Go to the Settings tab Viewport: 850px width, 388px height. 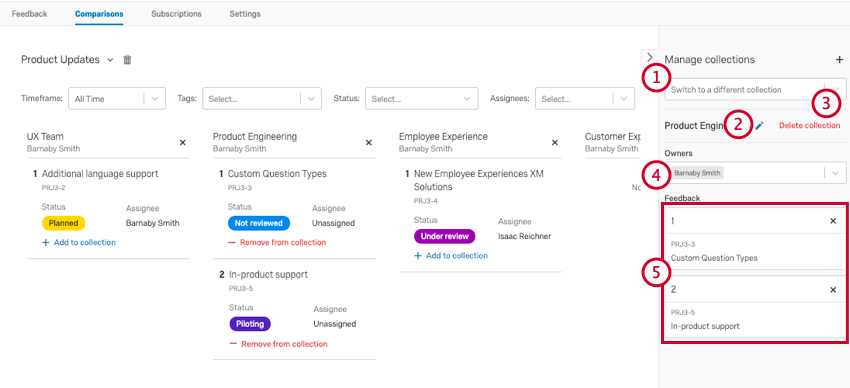pos(244,14)
